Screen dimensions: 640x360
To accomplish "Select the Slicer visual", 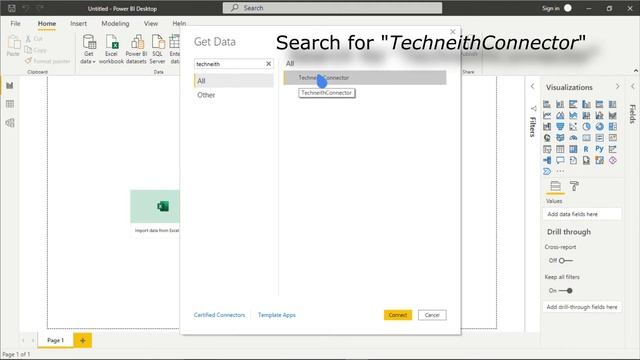I will (x=547, y=149).
